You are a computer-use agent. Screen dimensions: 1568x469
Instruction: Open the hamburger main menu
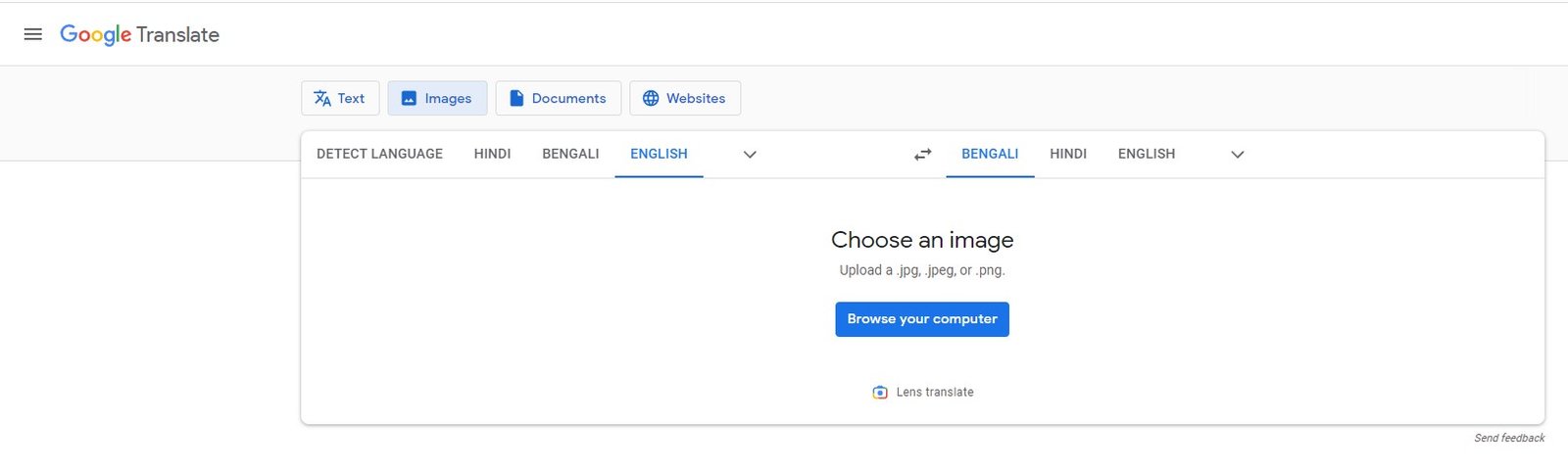tap(32, 34)
